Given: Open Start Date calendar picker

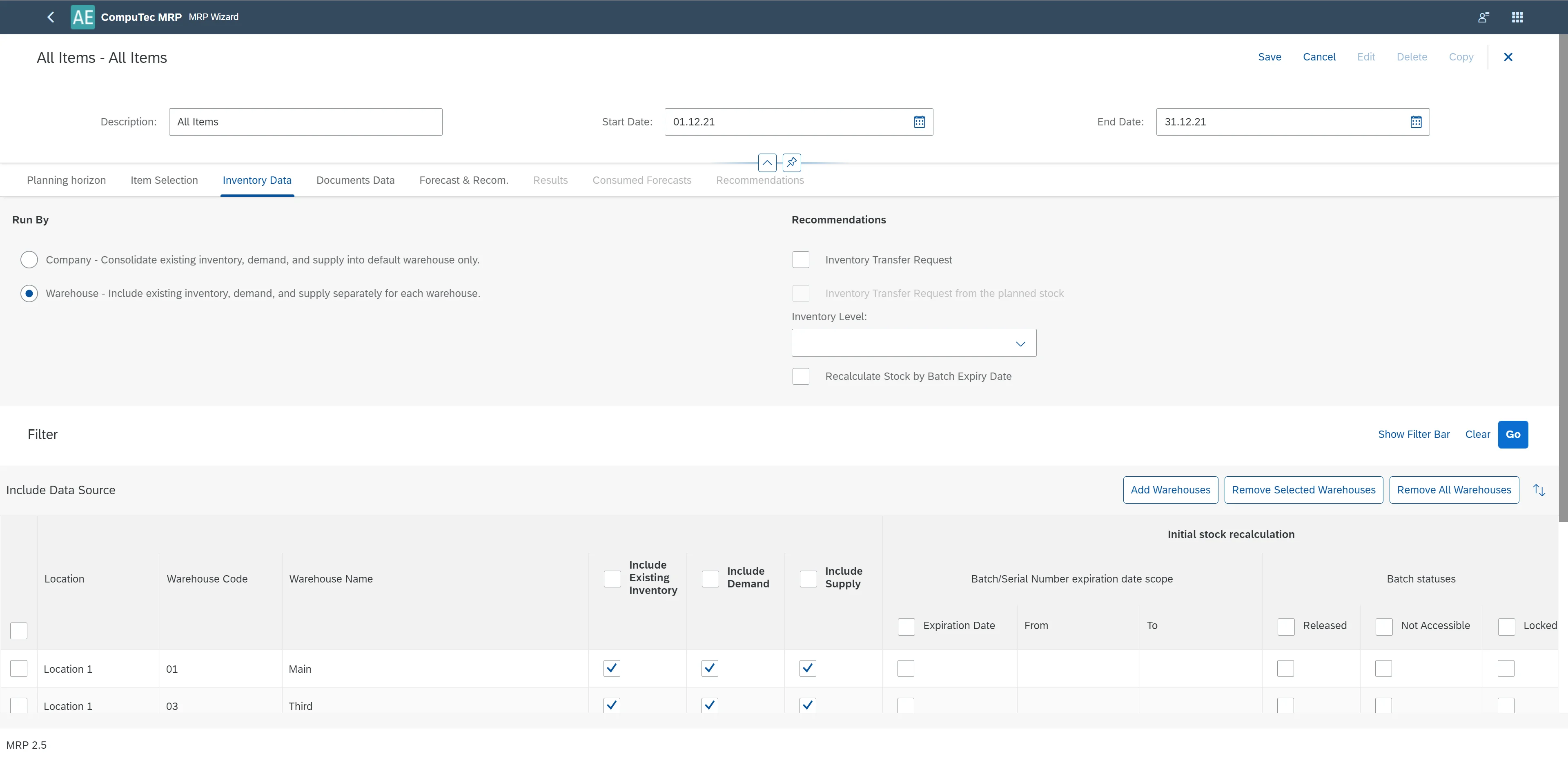Looking at the screenshot, I should point(919,122).
